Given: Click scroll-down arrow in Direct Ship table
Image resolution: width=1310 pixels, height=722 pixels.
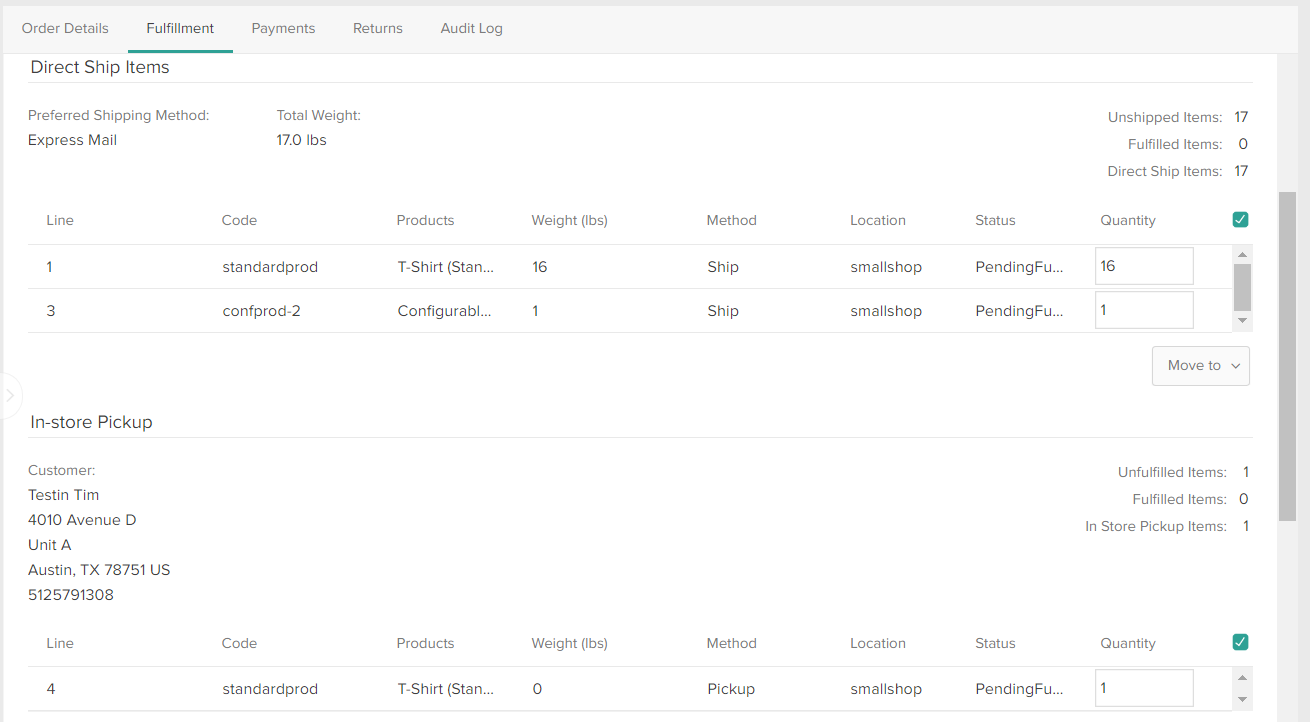Looking at the screenshot, I should point(1242,320).
